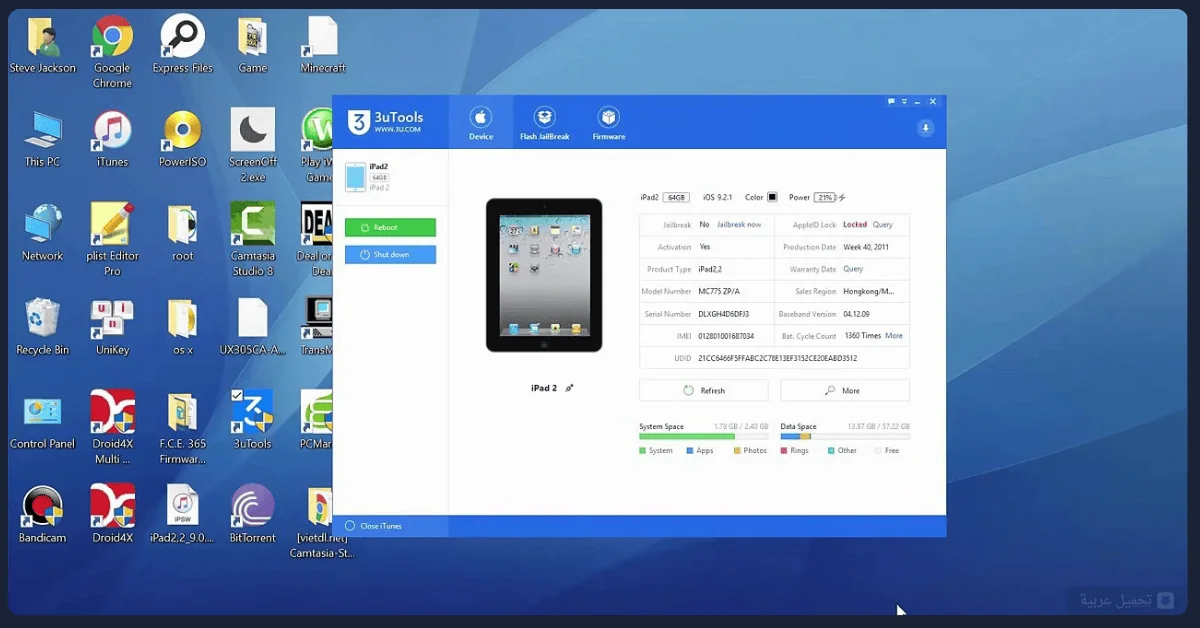Viewport: 1200px width, 628px height.
Task: Click the download arrow icon in 3uTools header
Action: click(x=926, y=128)
